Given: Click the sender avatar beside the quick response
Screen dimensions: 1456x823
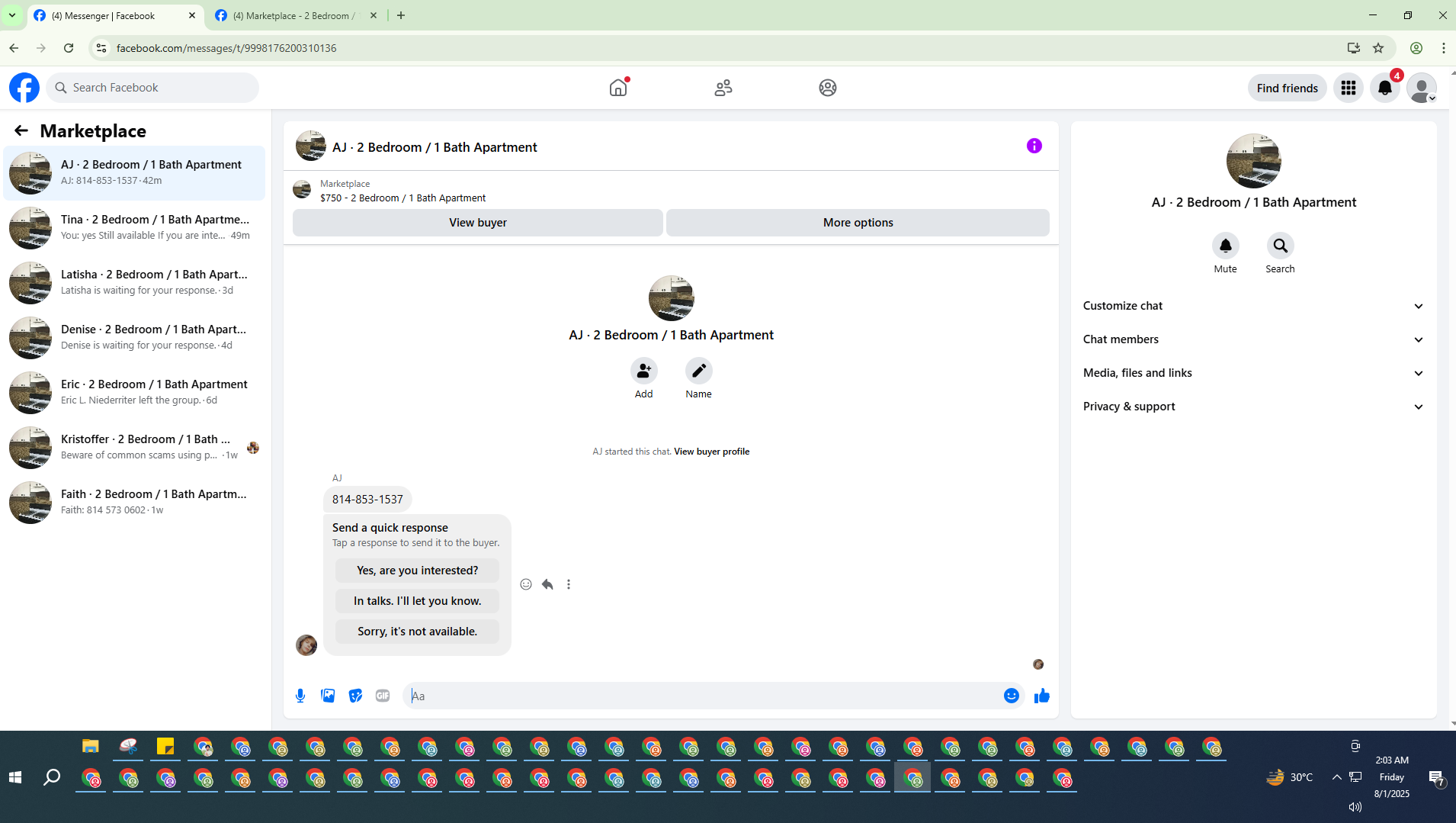Looking at the screenshot, I should pos(306,645).
